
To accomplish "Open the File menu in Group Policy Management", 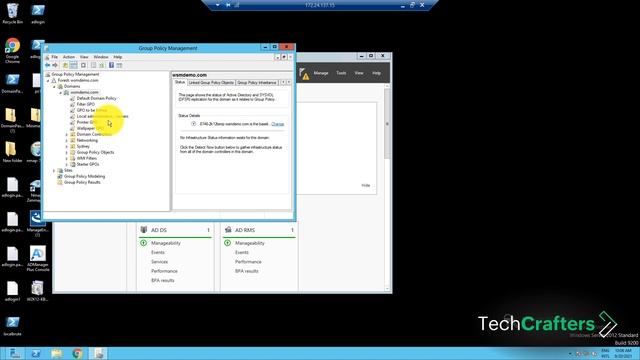I will (x=54, y=57).
